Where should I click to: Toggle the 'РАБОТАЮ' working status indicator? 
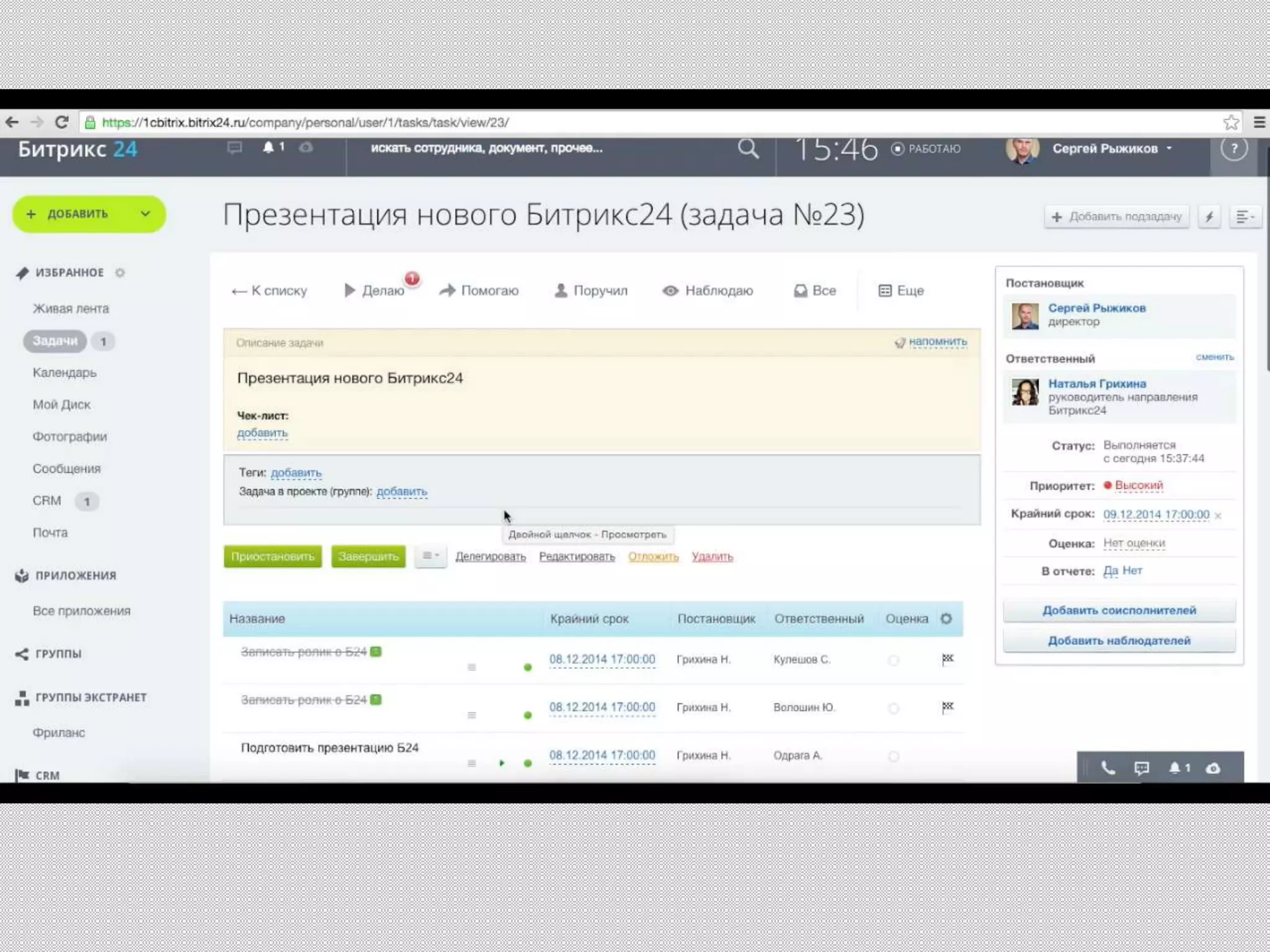pyautogui.click(x=926, y=149)
